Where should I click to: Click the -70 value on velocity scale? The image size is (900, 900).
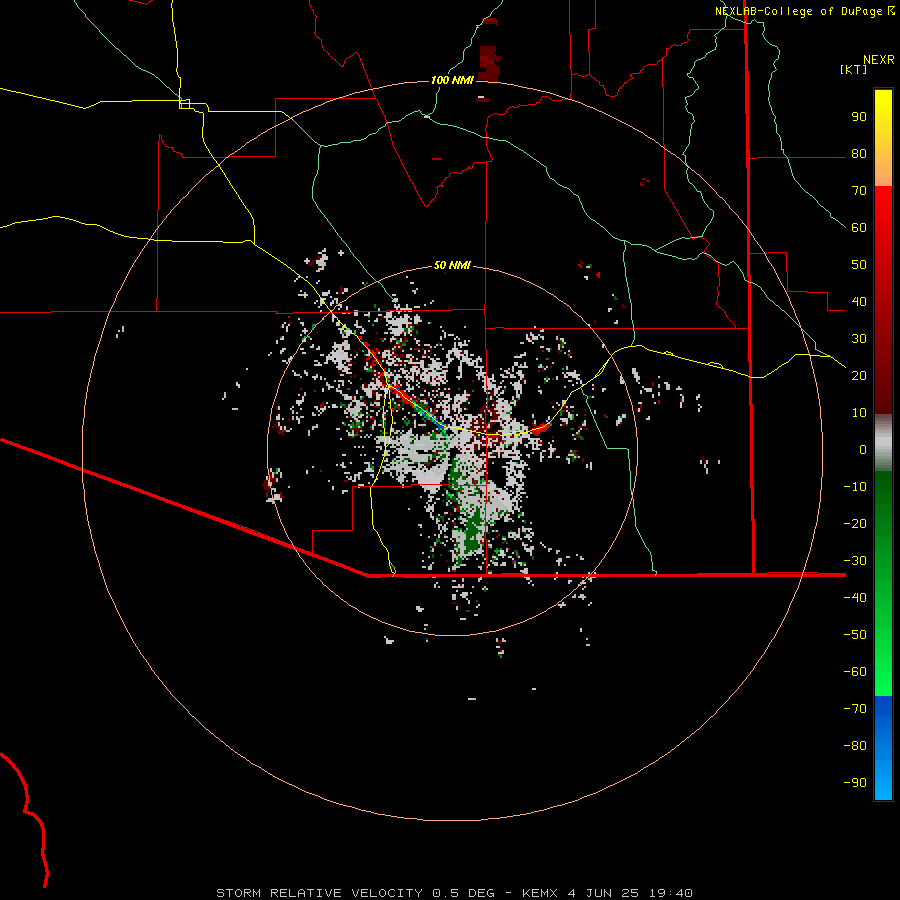(x=855, y=708)
